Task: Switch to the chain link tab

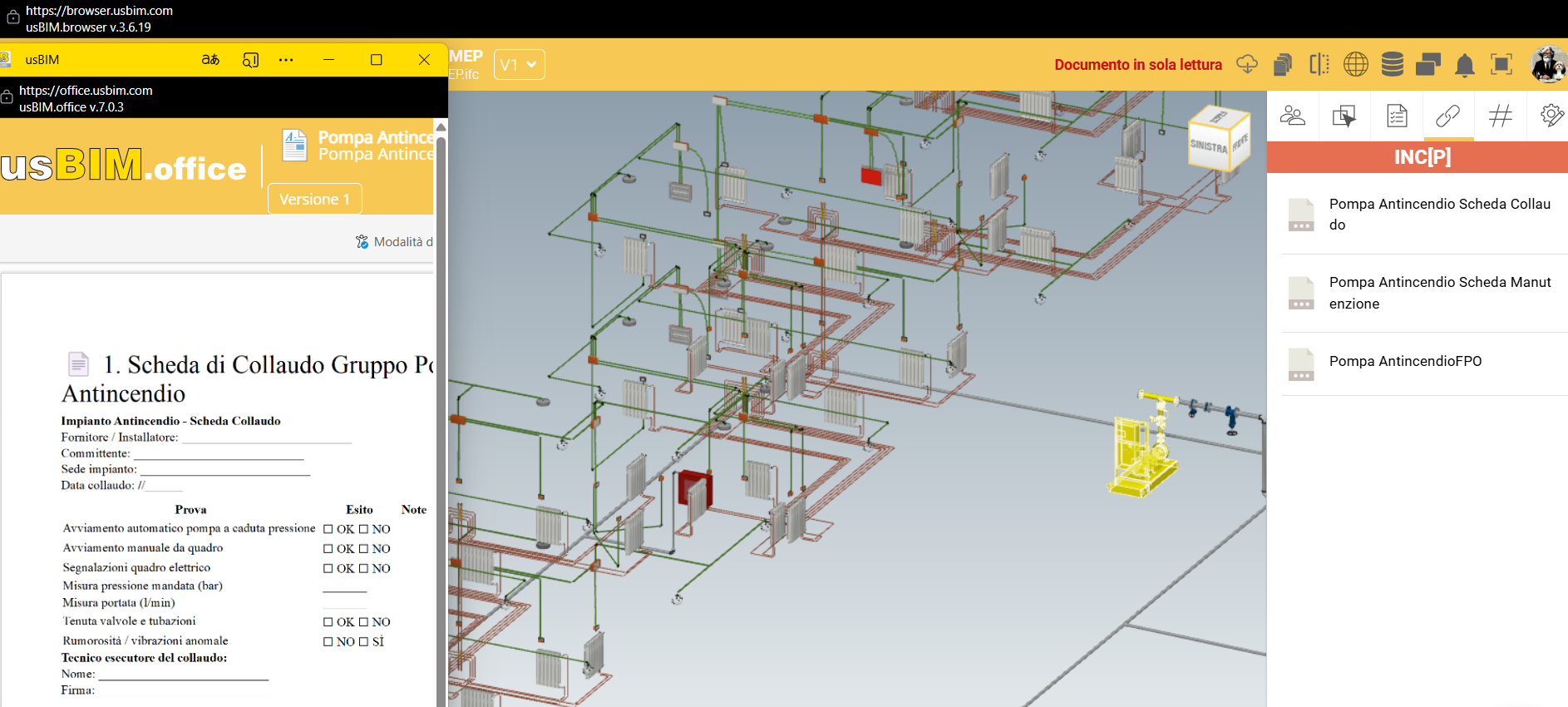Action: [x=1448, y=116]
